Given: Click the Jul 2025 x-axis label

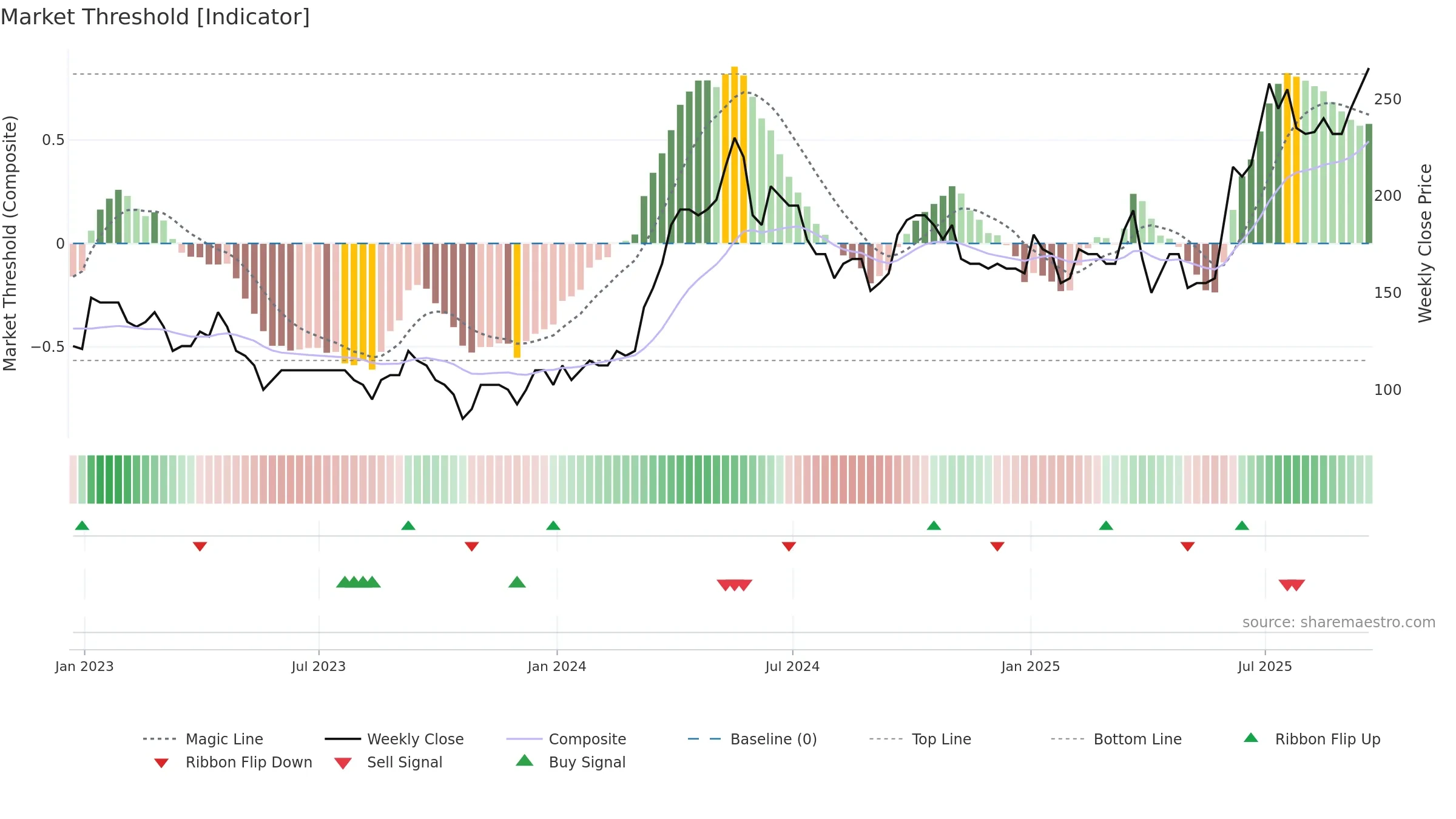Looking at the screenshot, I should click(x=1265, y=666).
